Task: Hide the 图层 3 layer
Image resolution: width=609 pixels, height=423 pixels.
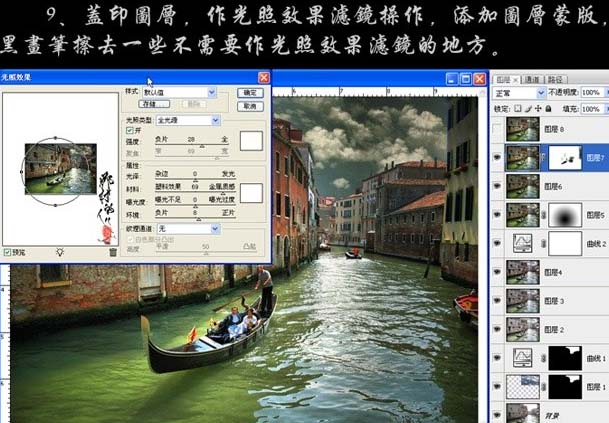Action: [497, 301]
